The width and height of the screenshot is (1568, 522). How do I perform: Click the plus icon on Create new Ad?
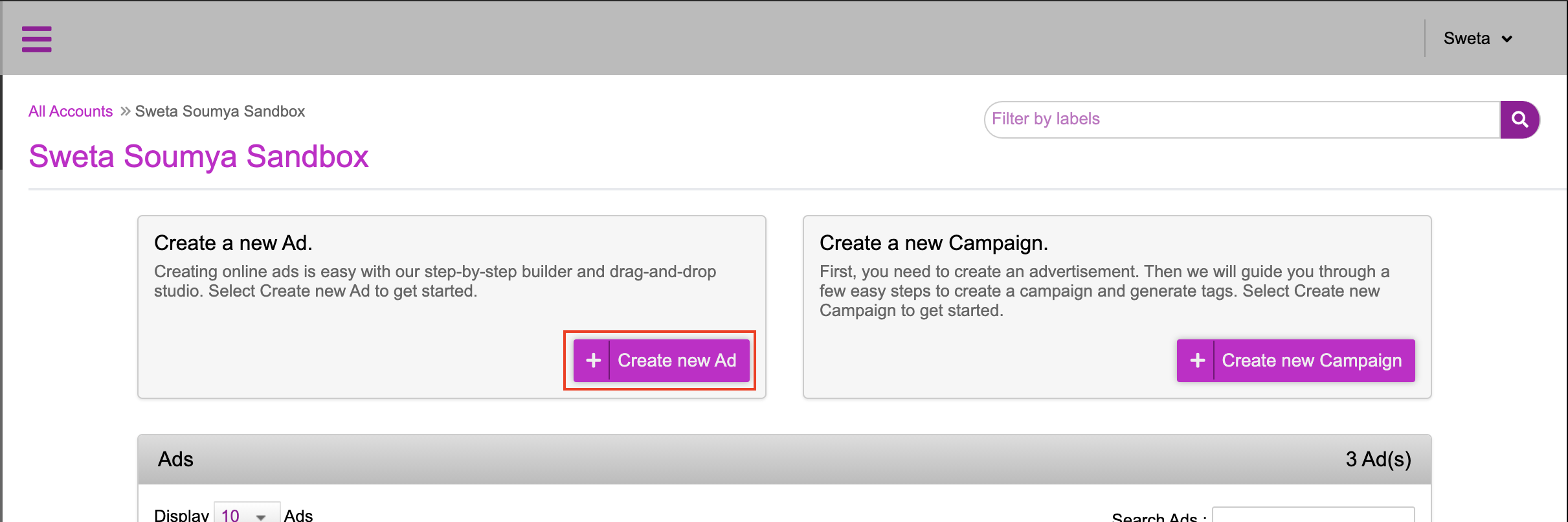(x=593, y=360)
